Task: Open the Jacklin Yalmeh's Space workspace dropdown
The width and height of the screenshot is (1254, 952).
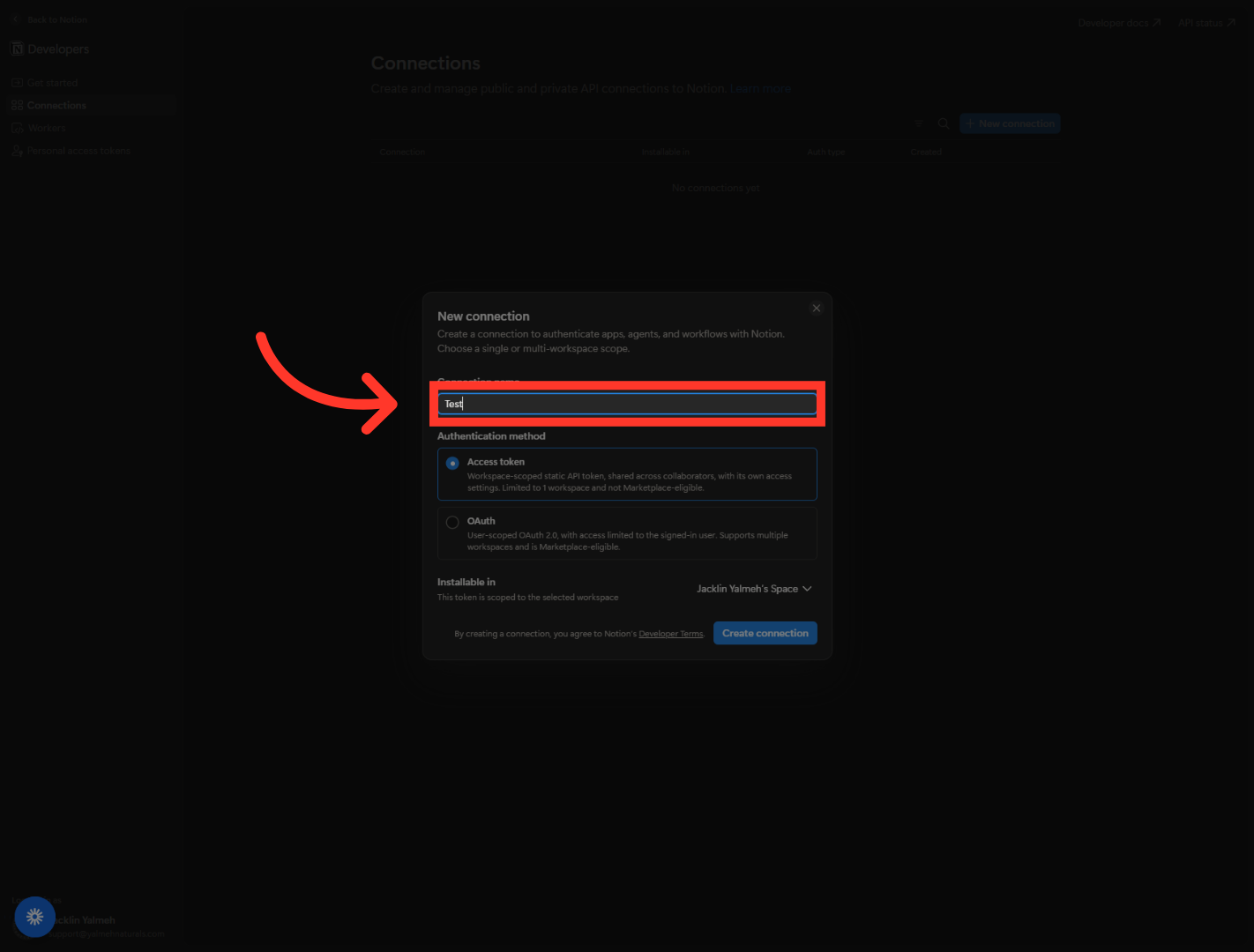Action: 754,589
